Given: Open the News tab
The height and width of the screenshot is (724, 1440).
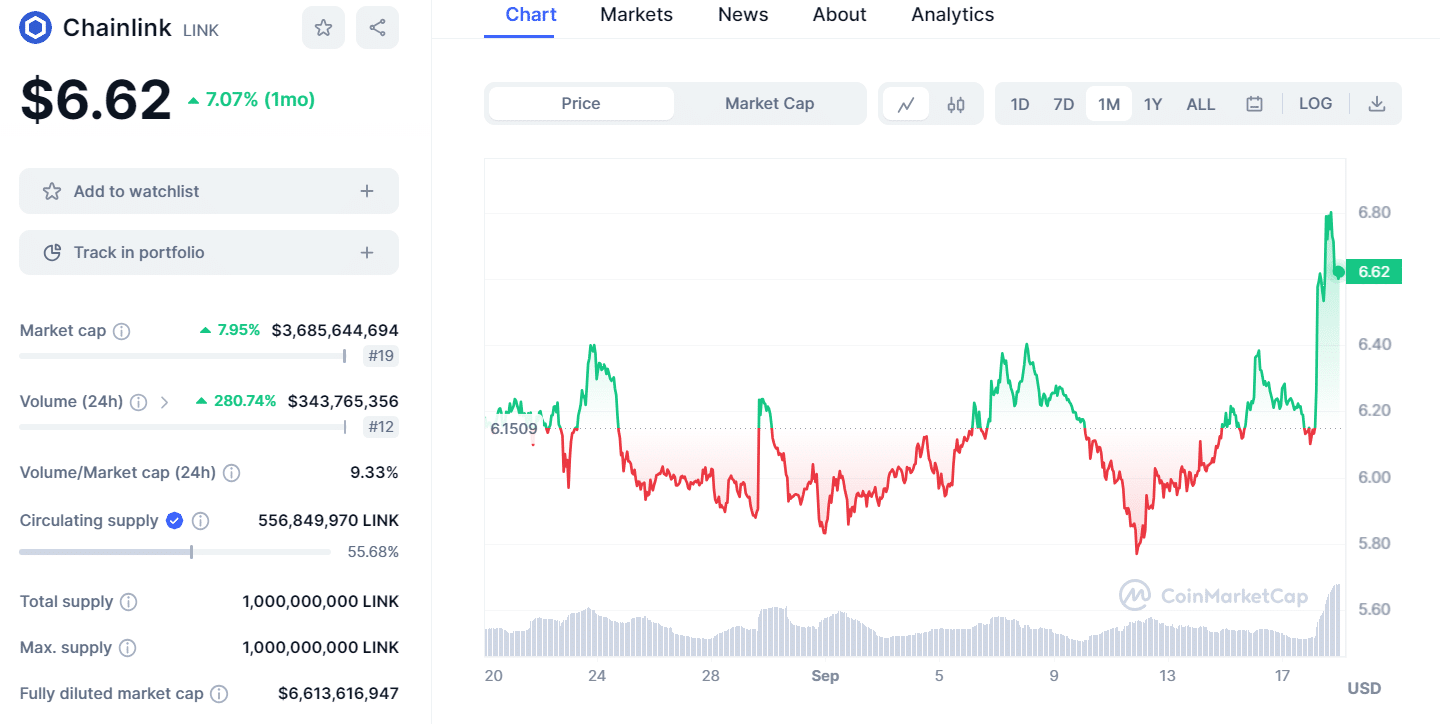Looking at the screenshot, I should (743, 15).
